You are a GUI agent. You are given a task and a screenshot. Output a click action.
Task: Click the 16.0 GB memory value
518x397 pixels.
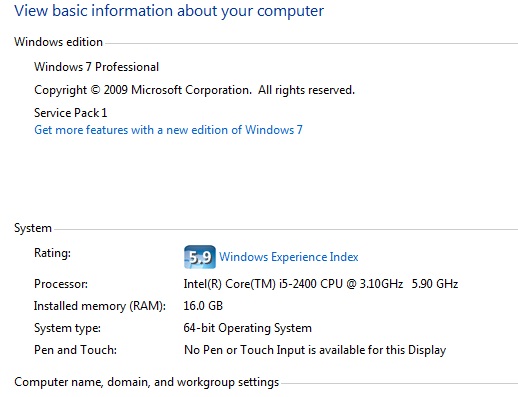click(x=203, y=306)
